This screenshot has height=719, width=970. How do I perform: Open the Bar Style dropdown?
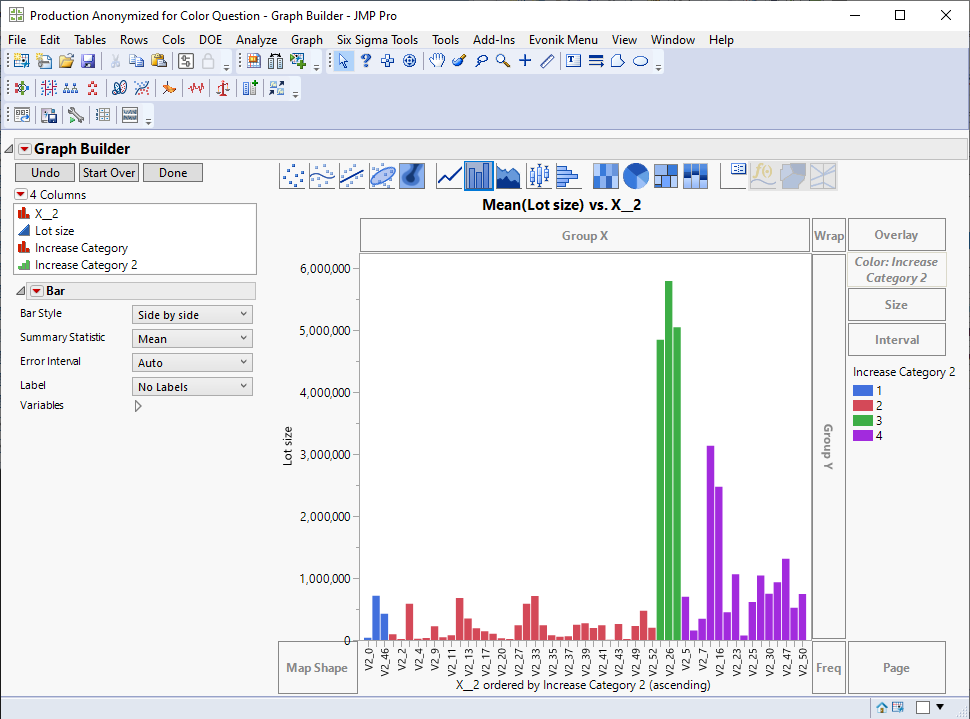click(x=192, y=315)
